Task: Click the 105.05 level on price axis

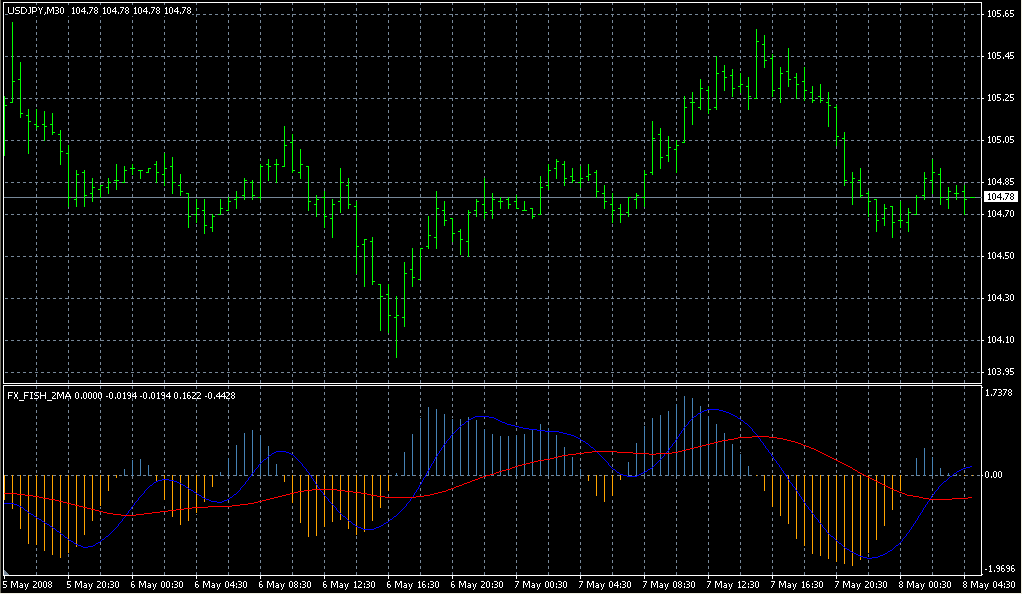Action: click(x=1001, y=140)
